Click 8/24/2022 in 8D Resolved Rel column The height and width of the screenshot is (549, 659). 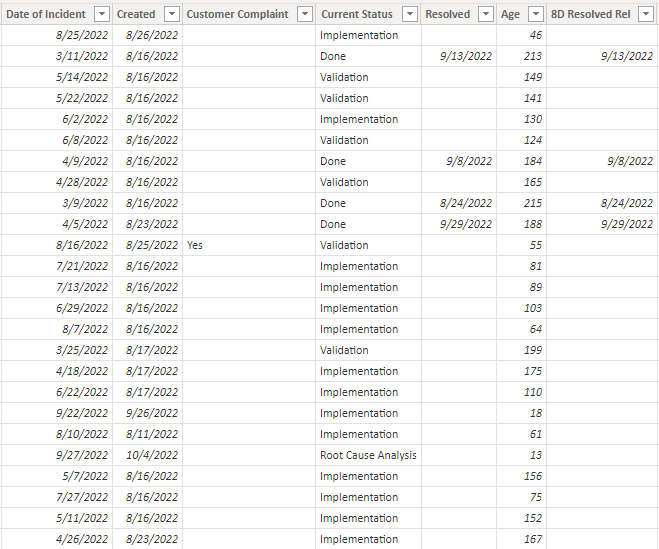(x=602, y=203)
